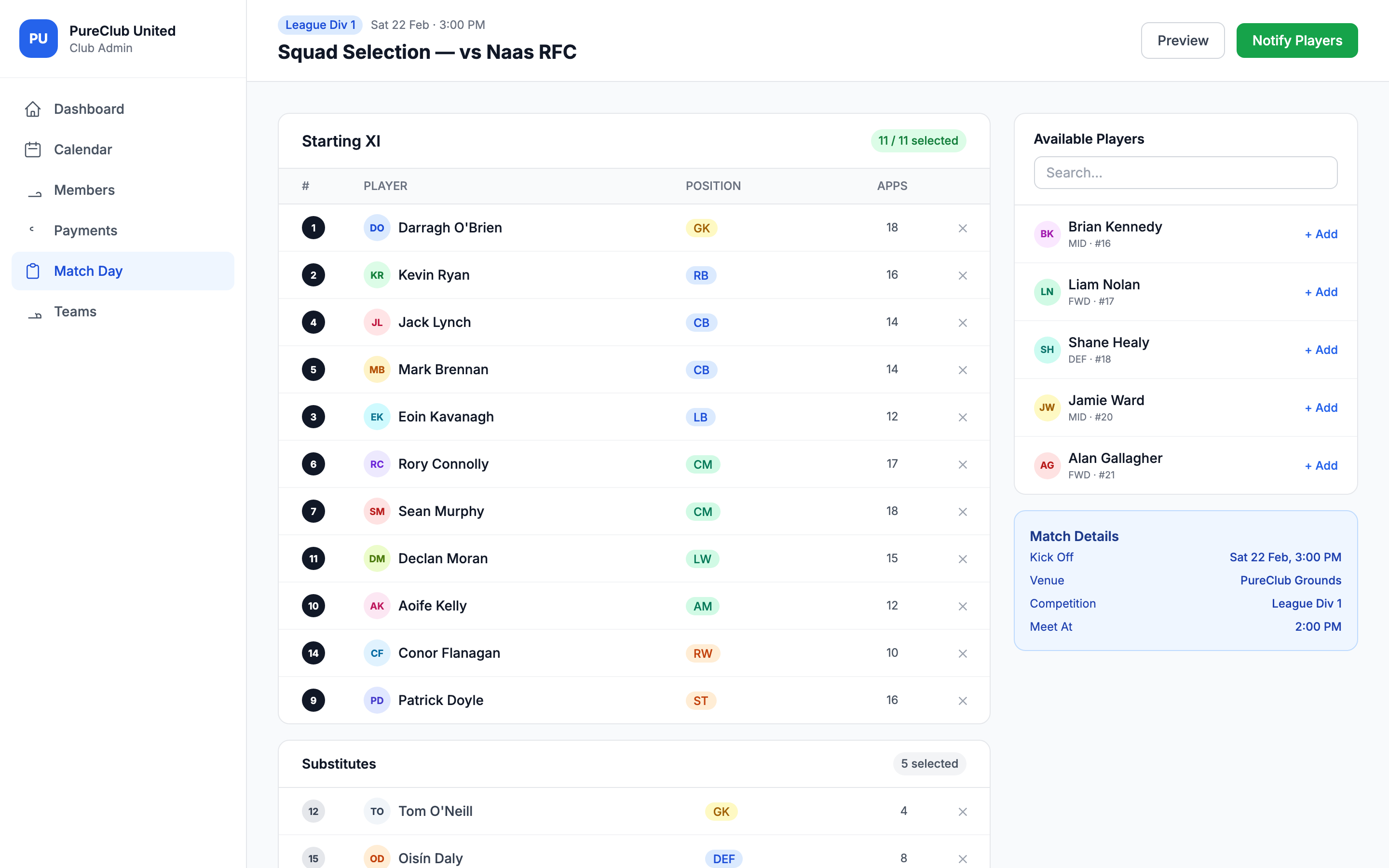Click the PureClub United club name
Viewport: 1389px width, 868px height.
coord(122,31)
